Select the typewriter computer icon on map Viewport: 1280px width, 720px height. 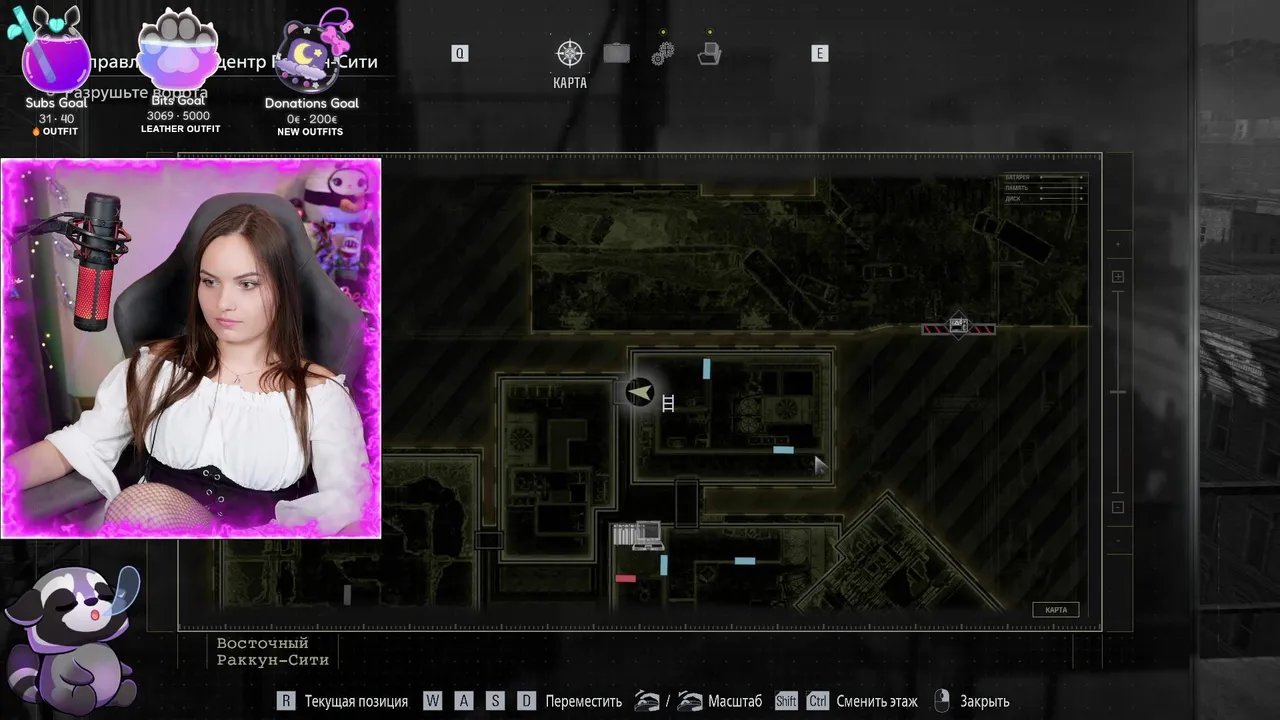[648, 535]
